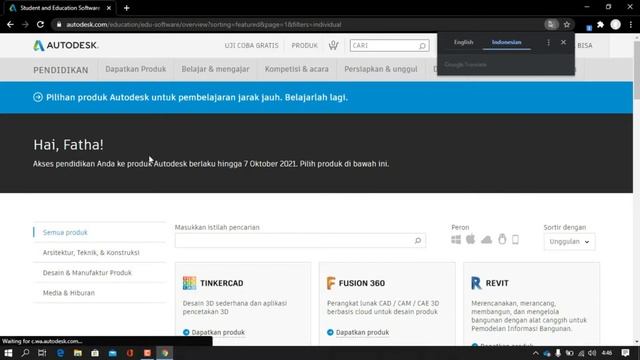Open the Dapatkan Produk menu
The height and width of the screenshot is (360, 640).
[136, 69]
